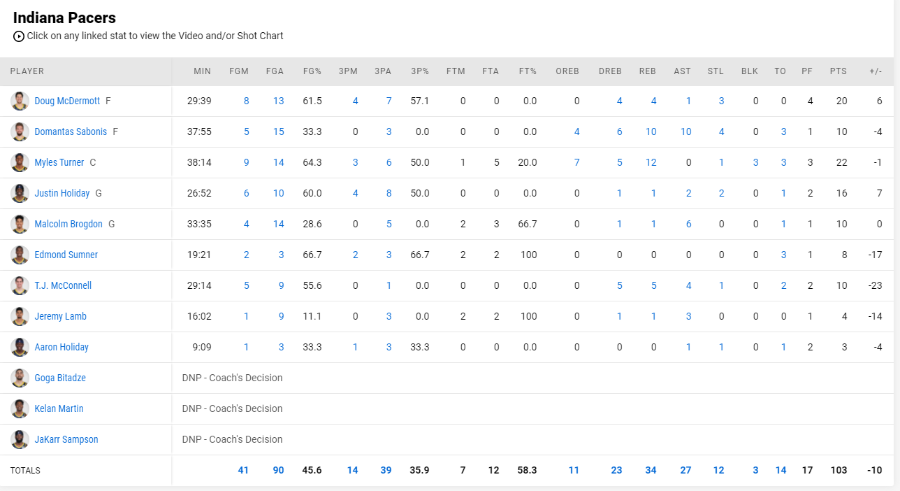
Task: View Aaron Holiday's 1 steal
Action: tap(721, 347)
